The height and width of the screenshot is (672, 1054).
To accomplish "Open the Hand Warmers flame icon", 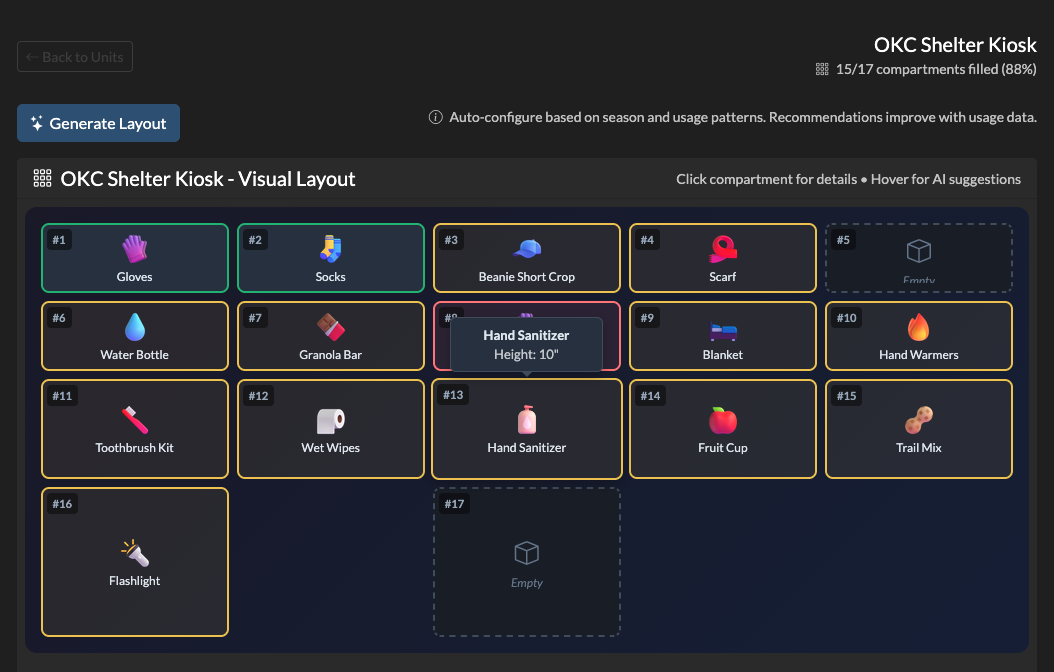I will click(x=919, y=327).
